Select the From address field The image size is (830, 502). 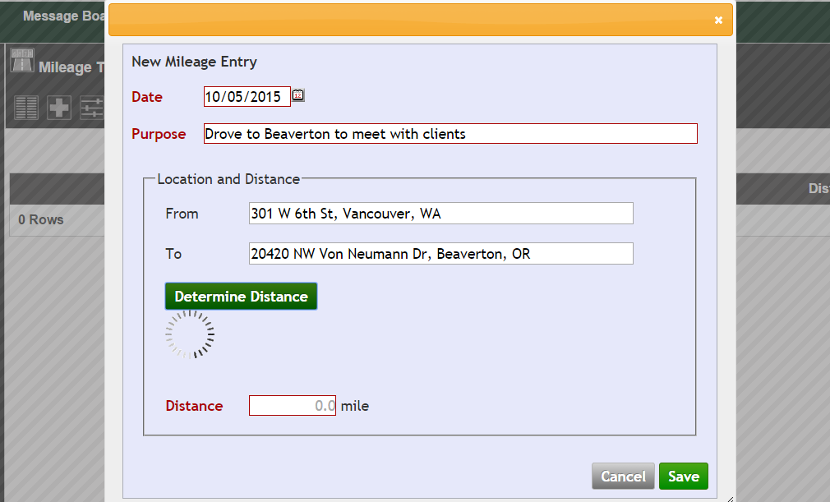440,213
